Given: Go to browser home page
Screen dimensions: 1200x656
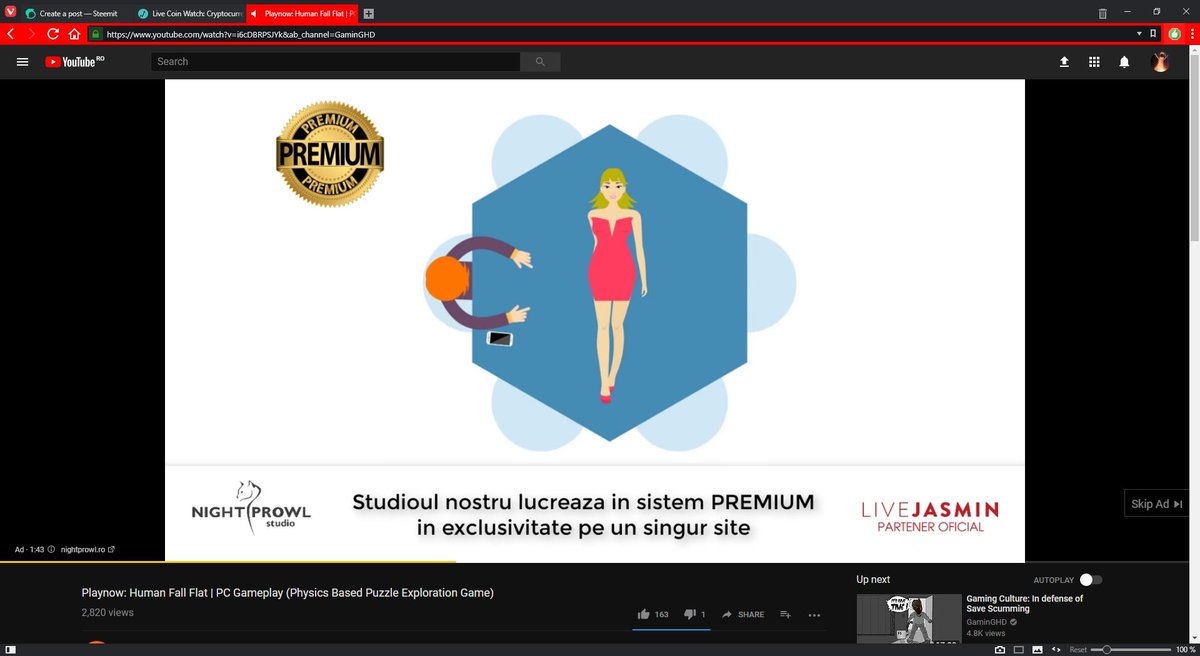Looking at the screenshot, I should click(75, 33).
